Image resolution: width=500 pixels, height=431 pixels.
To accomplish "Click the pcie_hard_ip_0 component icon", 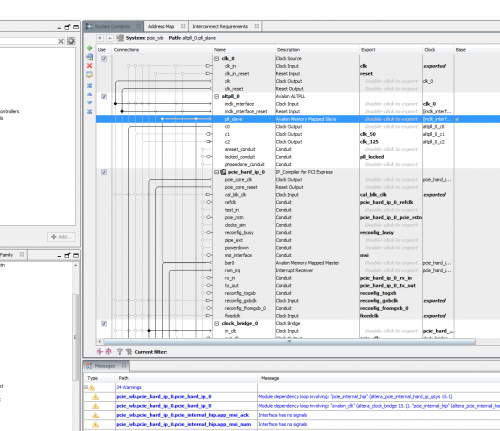I will (x=223, y=172).
